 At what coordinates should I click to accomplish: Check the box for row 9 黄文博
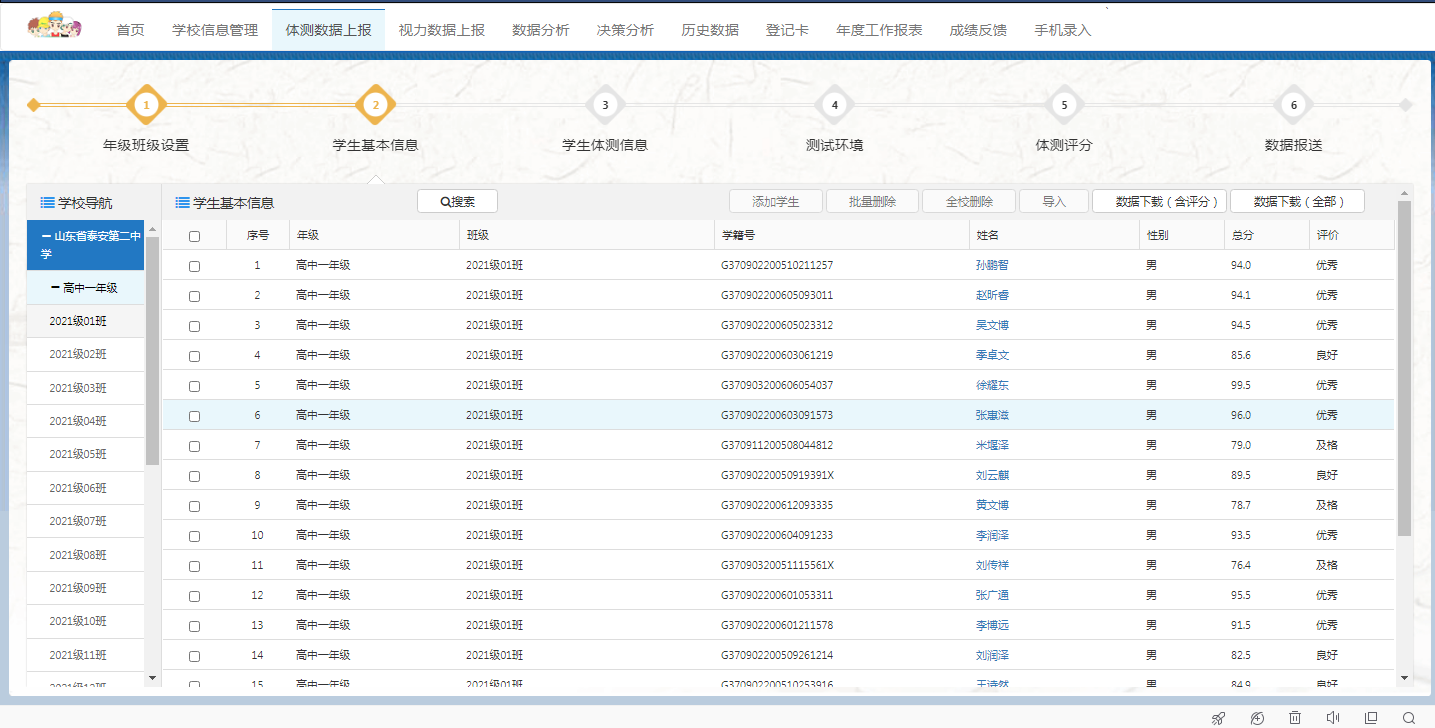coord(194,506)
